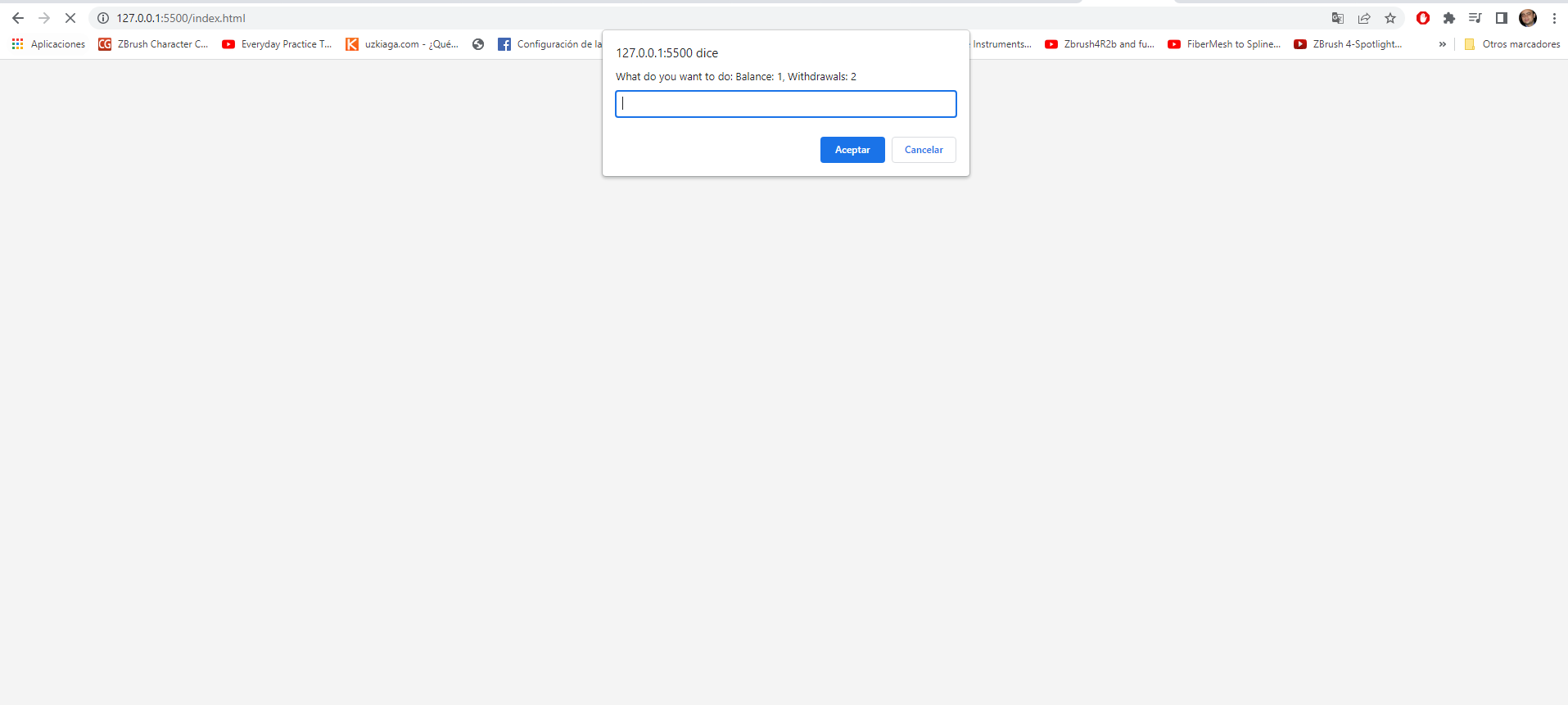1568x705 pixels.
Task: Open the media controls icon
Action: coord(1475,18)
